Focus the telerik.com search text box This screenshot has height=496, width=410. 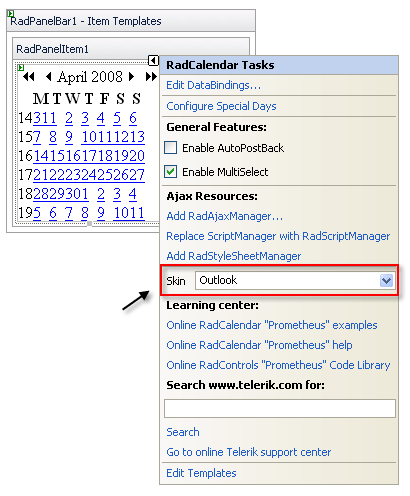tap(280, 409)
